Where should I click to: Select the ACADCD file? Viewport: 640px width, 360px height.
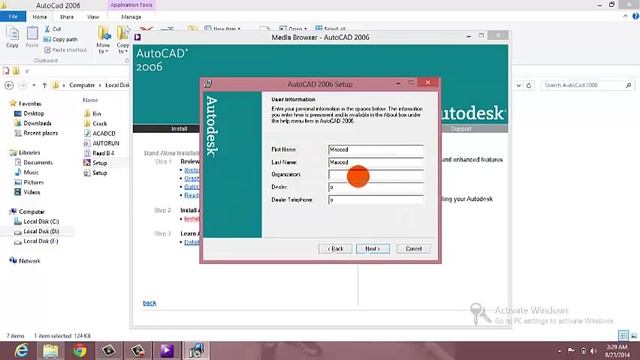(x=100, y=133)
